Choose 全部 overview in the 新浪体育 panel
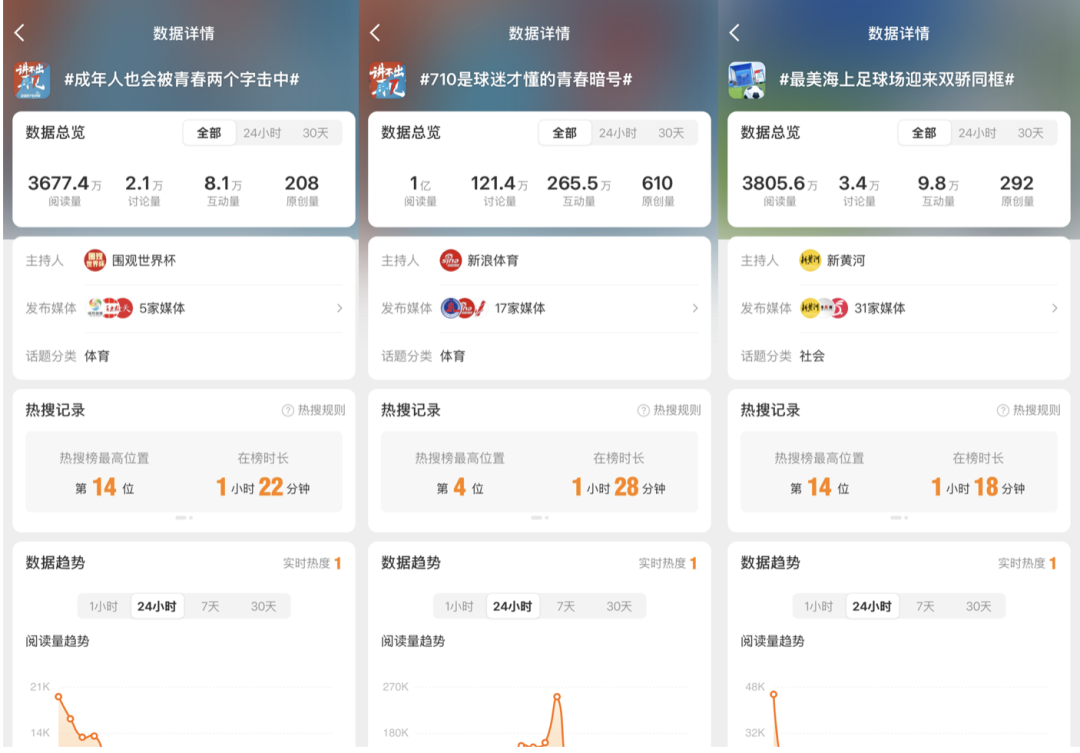This screenshot has height=753, width=1080. (565, 133)
